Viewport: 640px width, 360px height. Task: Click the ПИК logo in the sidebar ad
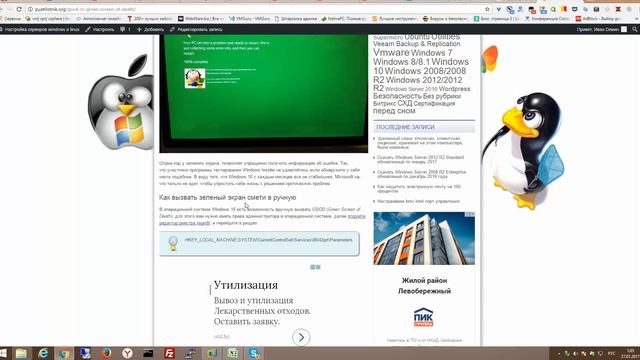tap(423, 317)
